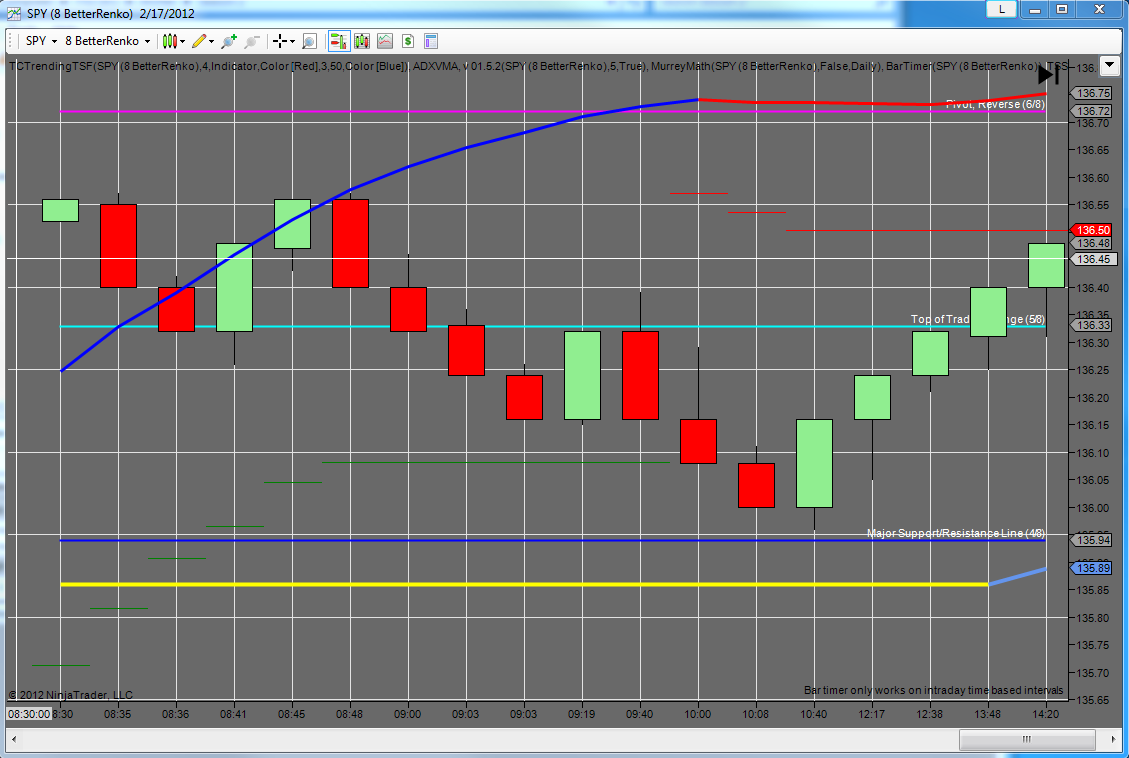This screenshot has height=758, width=1129.
Task: Click the bar timer message text
Action: (x=933, y=690)
